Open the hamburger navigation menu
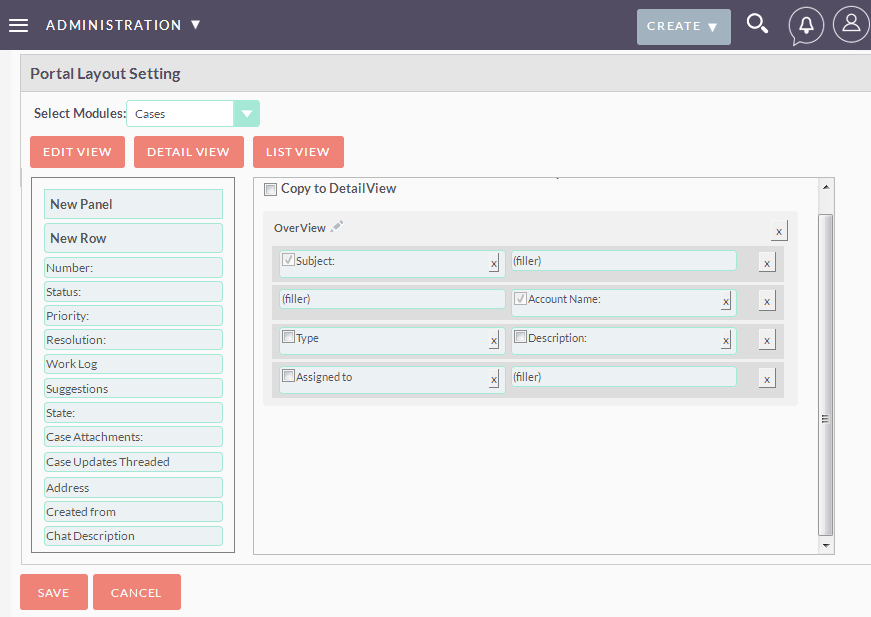This screenshot has width=871, height=617. [18, 26]
